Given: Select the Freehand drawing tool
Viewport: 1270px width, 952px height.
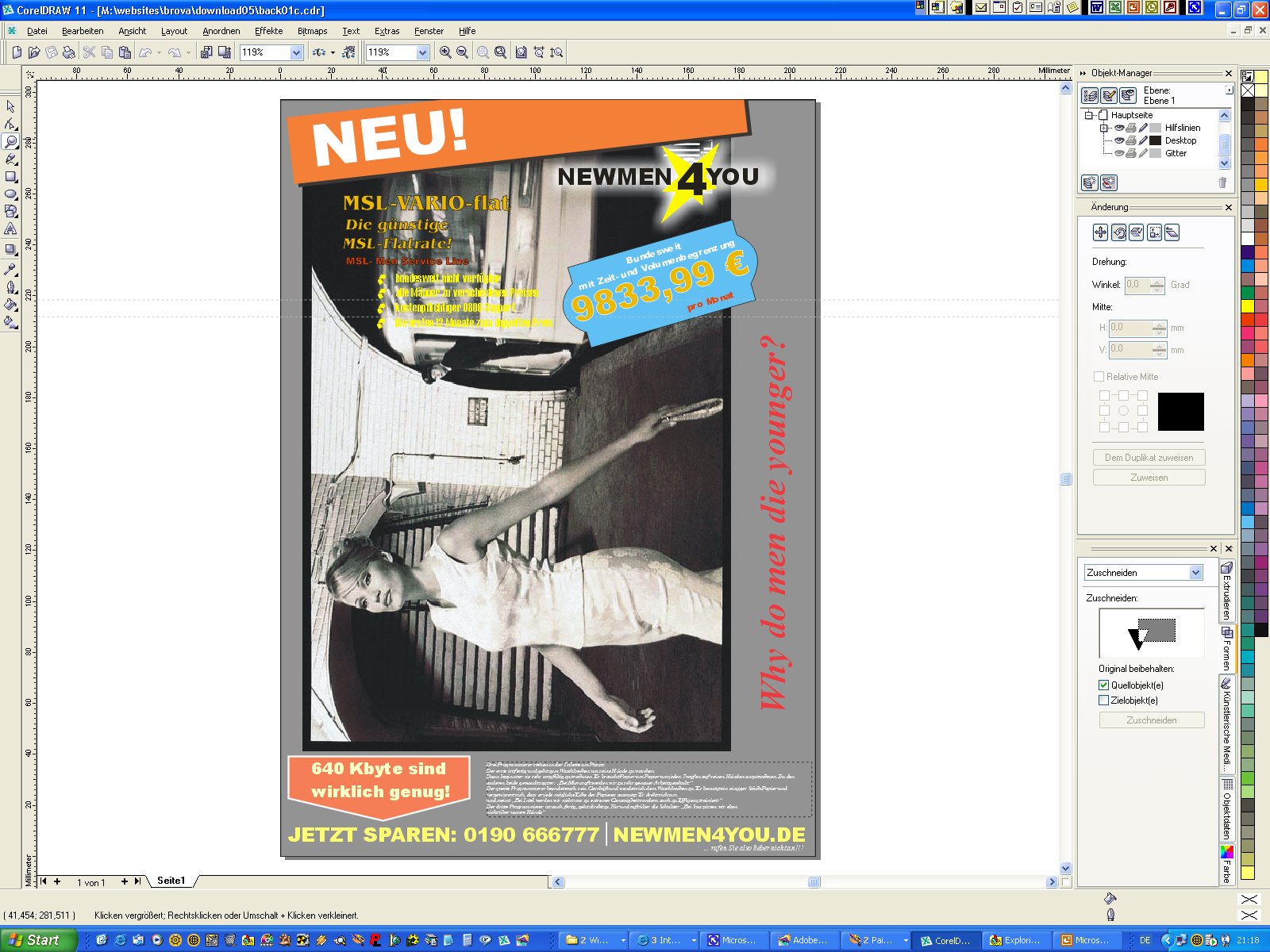Looking at the screenshot, I should click(10, 159).
